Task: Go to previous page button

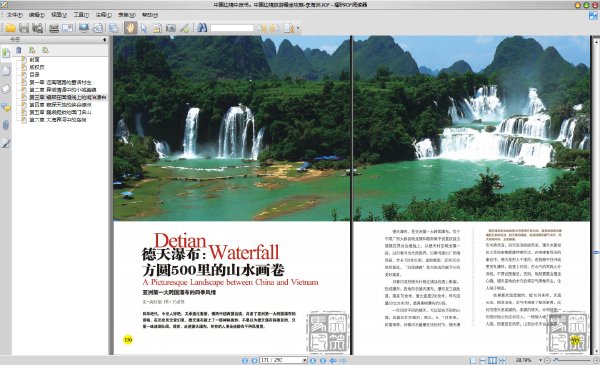Action: tap(254, 360)
